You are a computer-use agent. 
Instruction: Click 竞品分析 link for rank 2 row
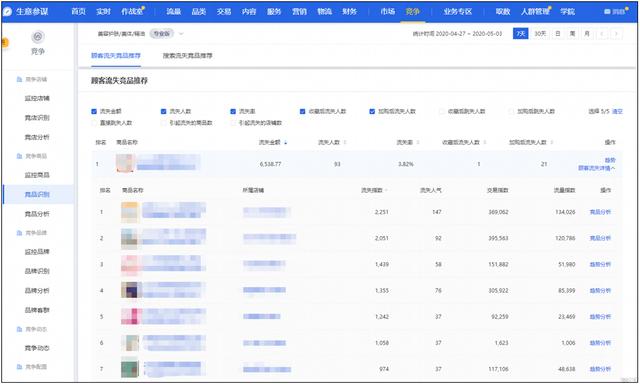(x=600, y=238)
